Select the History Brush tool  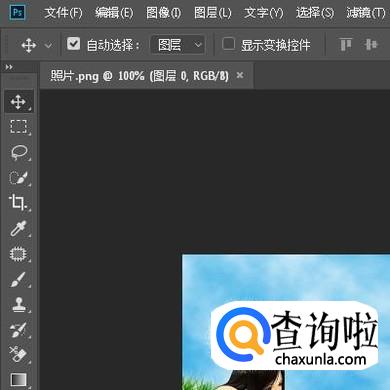[19, 330]
